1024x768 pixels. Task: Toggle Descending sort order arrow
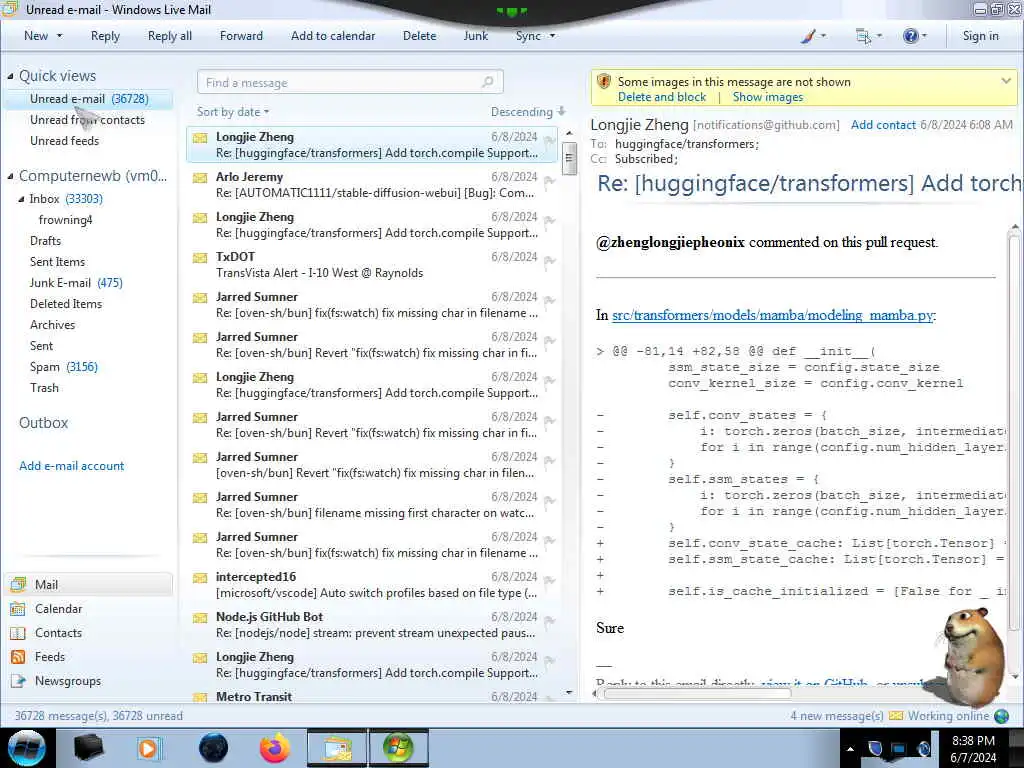tap(562, 112)
